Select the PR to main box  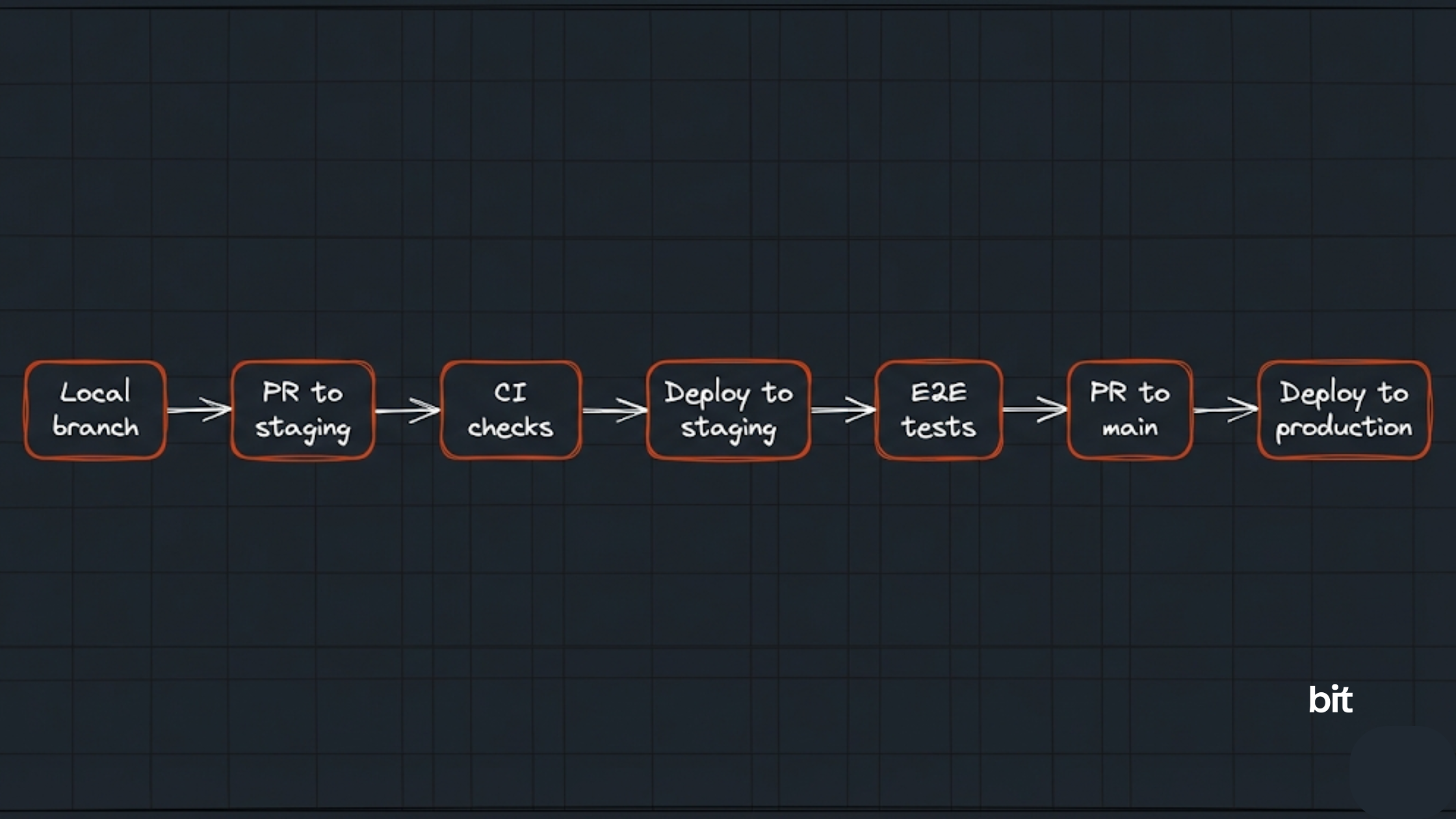tap(1130, 409)
